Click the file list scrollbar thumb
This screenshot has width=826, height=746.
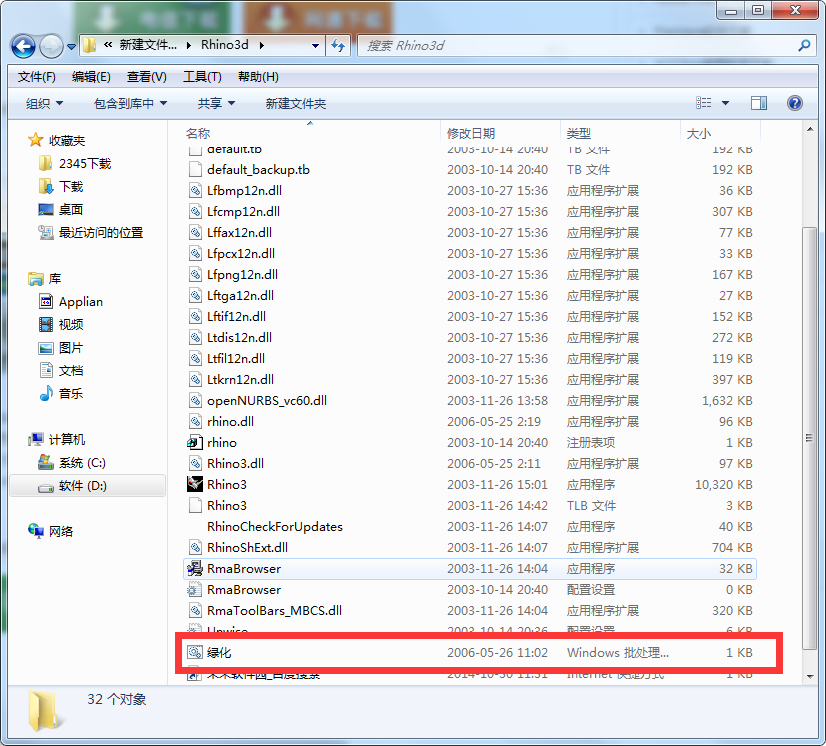coord(810,438)
